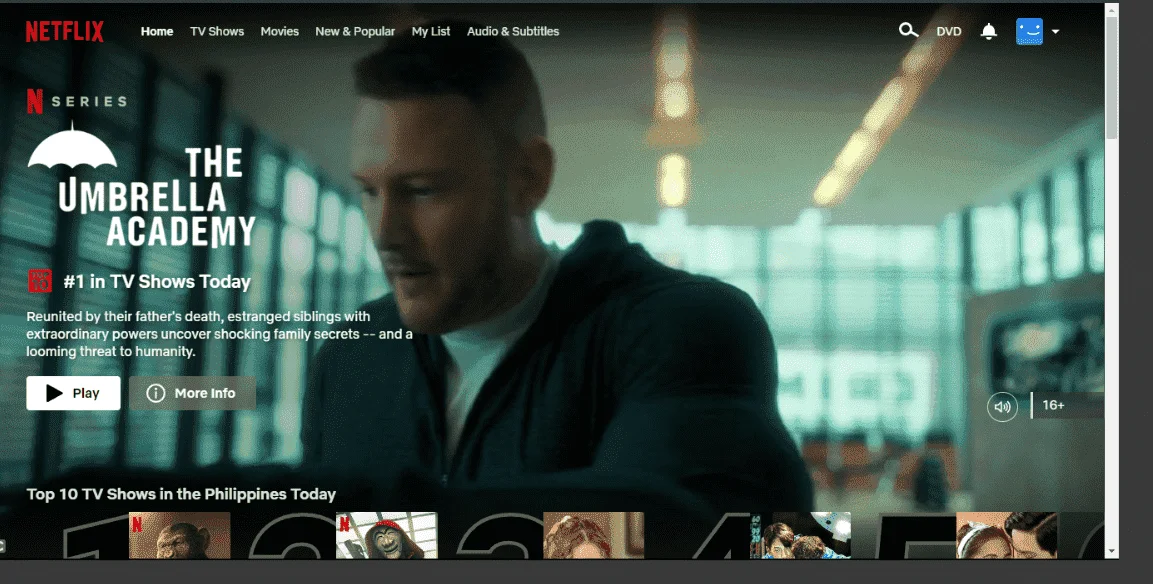
Task: Click the '#1 in TV Shows Today' text
Action: click(x=157, y=282)
